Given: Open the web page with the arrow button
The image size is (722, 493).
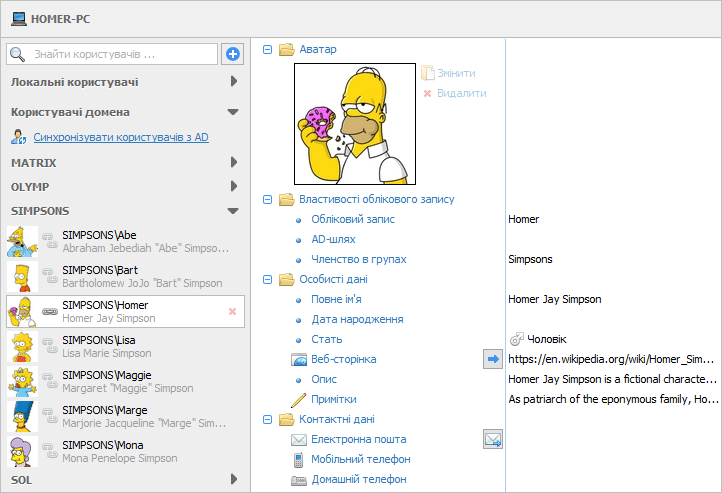Looking at the screenshot, I should (493, 359).
